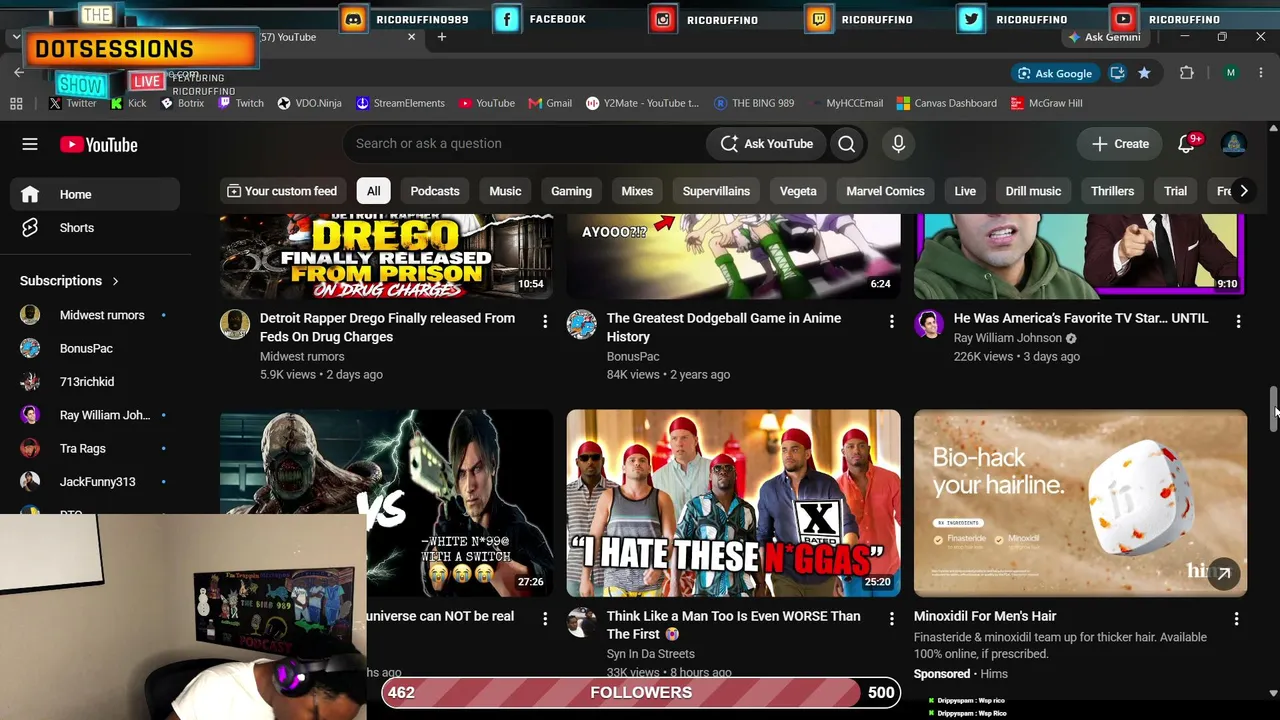
Task: Select the Drill music filter chip
Action: point(1033,191)
